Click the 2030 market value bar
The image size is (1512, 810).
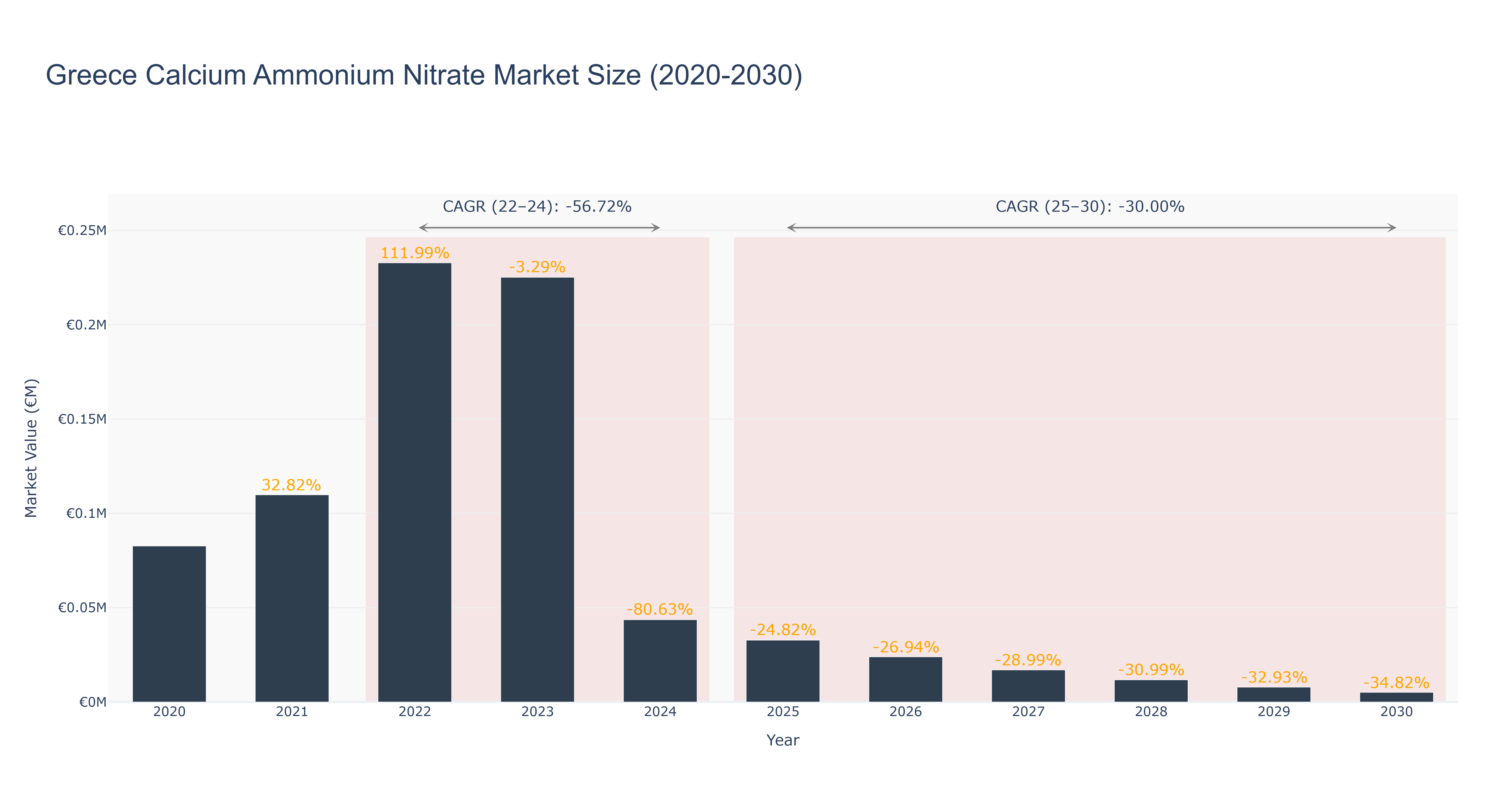[1396, 697]
